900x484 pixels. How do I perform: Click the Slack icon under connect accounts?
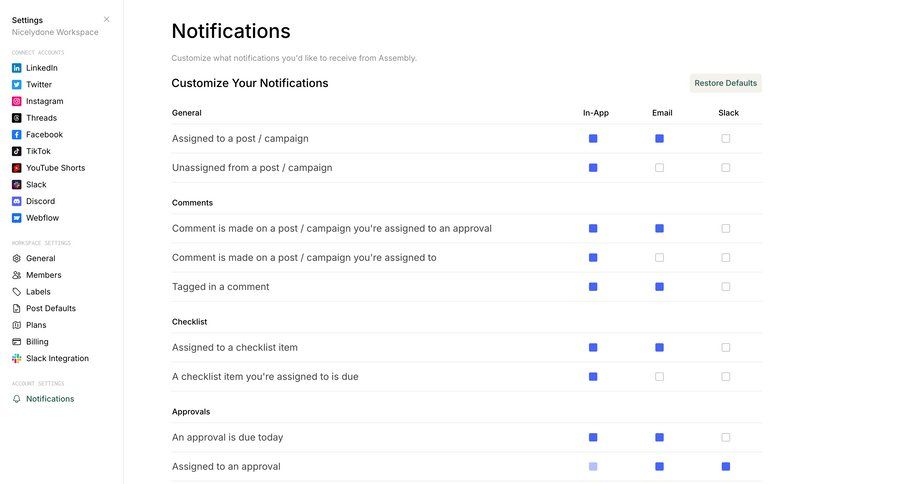tap(17, 184)
